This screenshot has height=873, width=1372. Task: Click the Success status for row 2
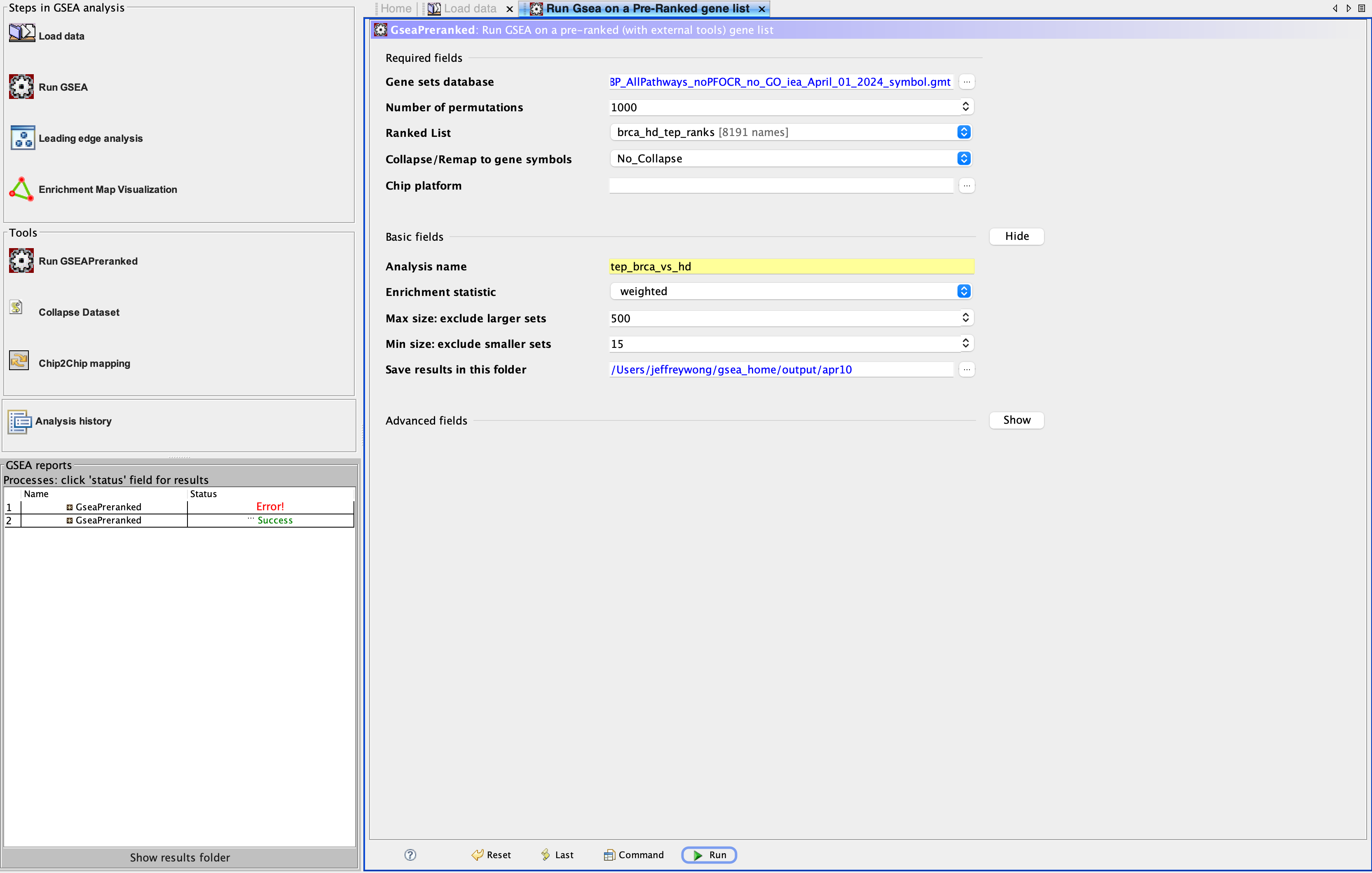point(275,520)
